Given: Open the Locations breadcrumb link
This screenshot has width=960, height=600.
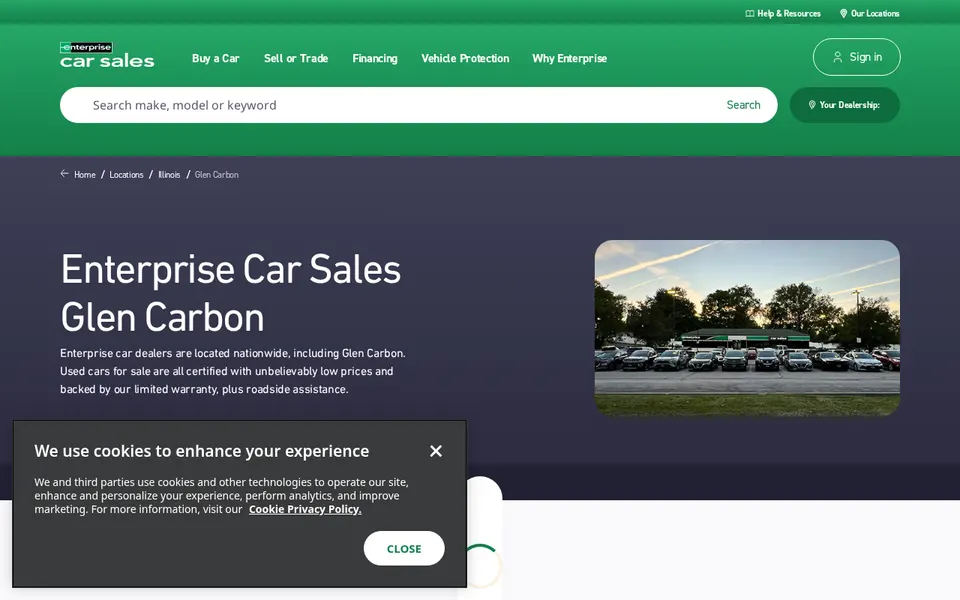Looking at the screenshot, I should (x=126, y=174).
